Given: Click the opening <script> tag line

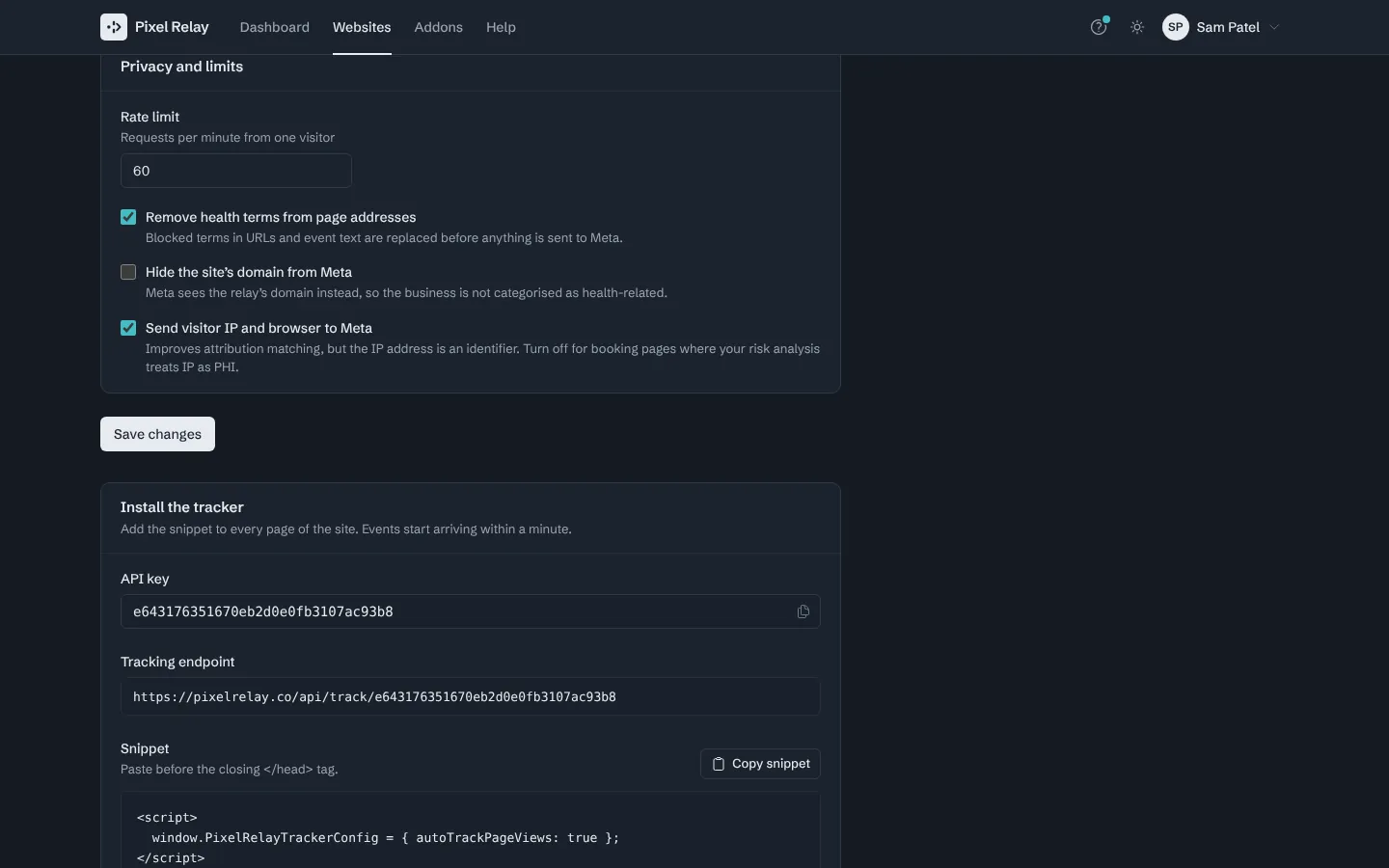Looking at the screenshot, I should (167, 818).
